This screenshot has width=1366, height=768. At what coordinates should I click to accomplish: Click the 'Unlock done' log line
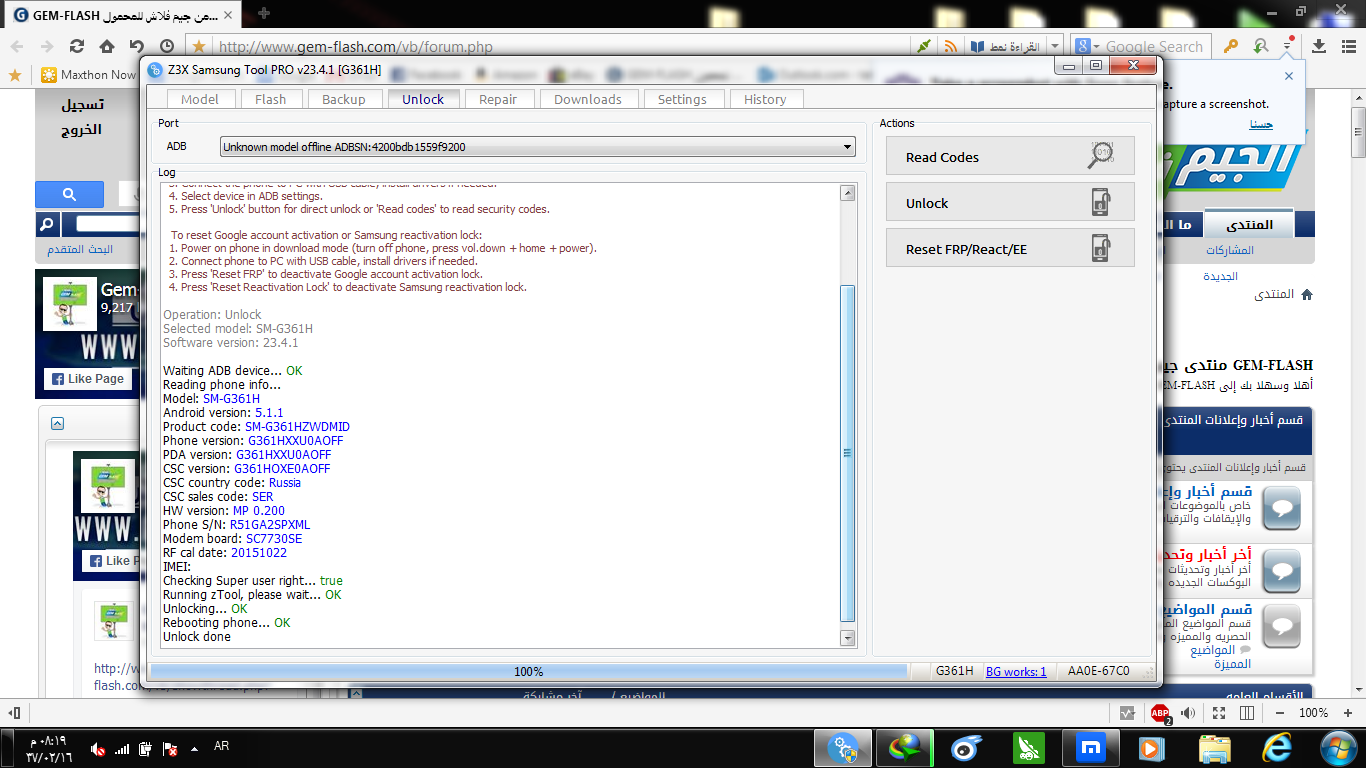click(x=197, y=636)
